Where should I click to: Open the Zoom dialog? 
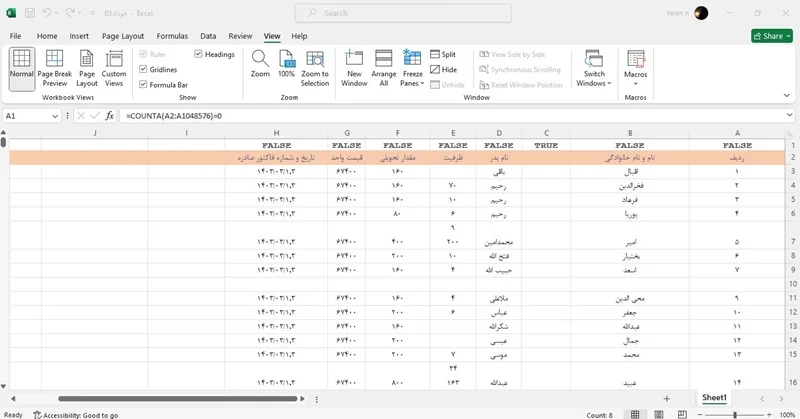pos(260,65)
